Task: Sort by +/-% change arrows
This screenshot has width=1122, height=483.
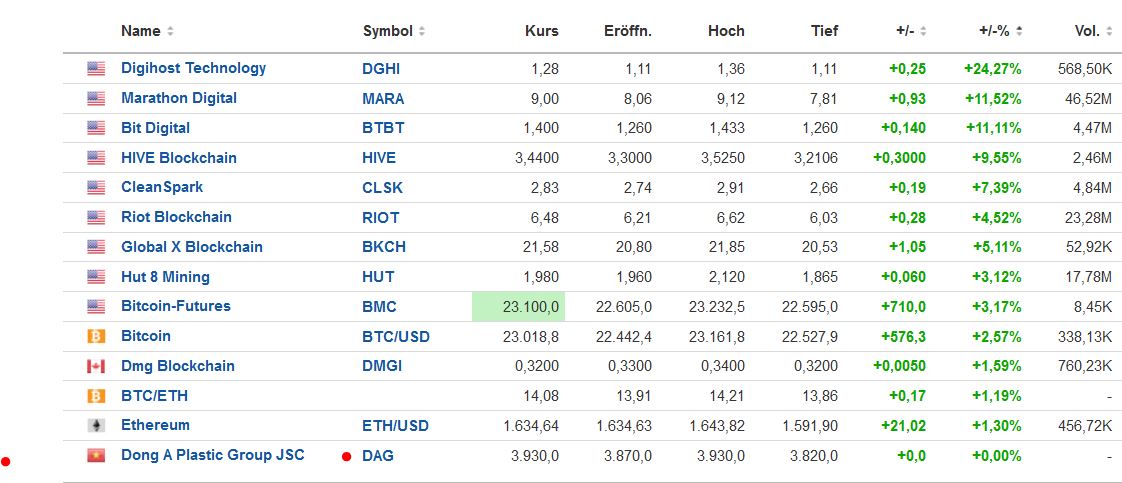Action: pos(1019,31)
